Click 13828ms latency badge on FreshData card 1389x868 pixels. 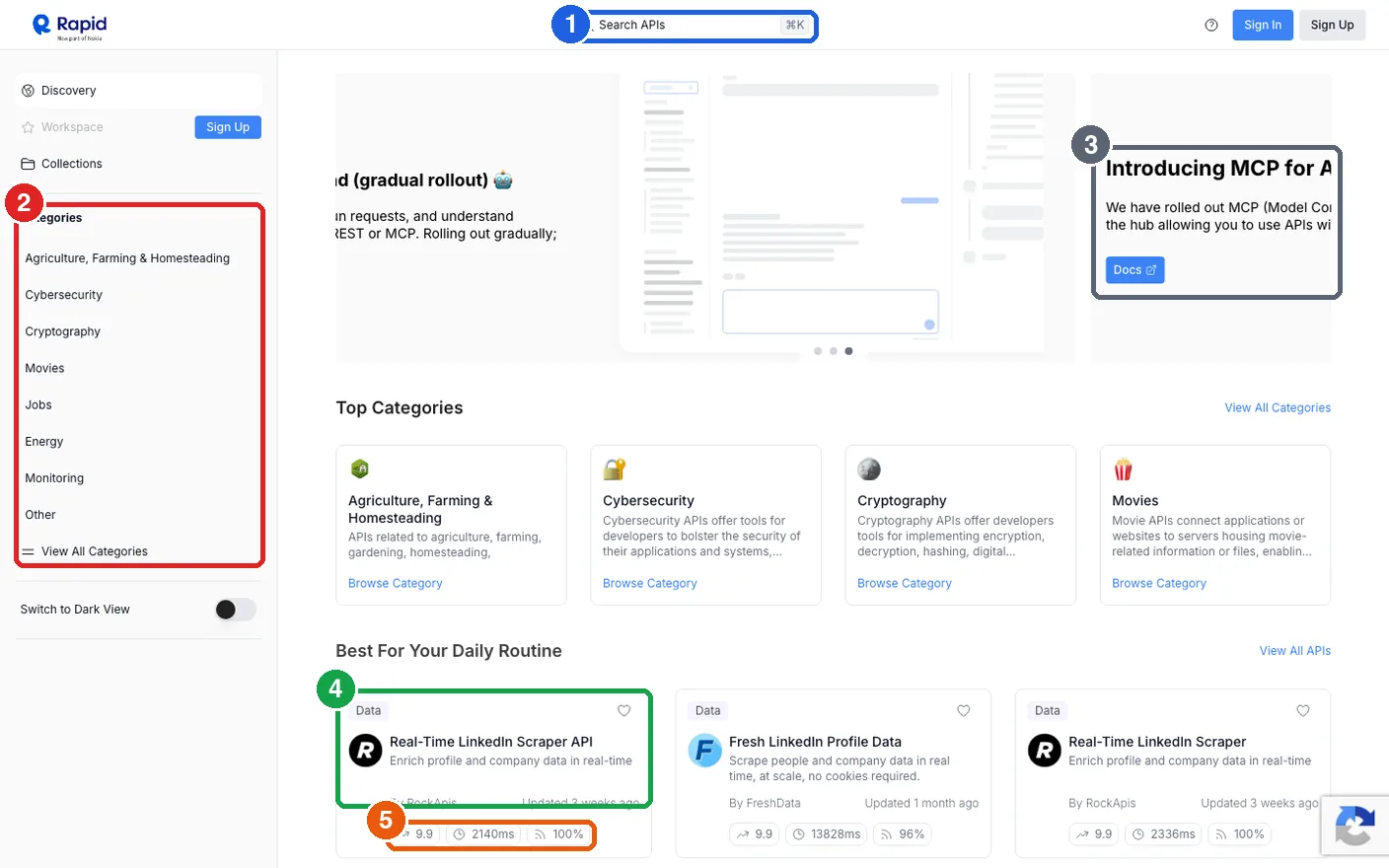pos(827,834)
